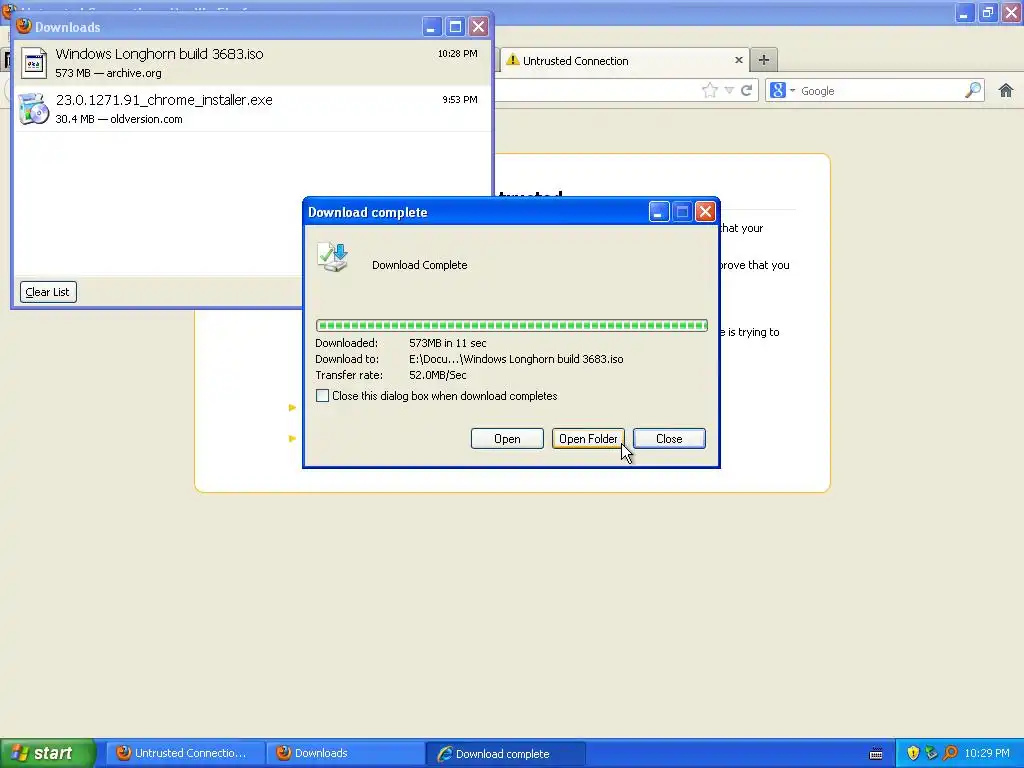Click the search magnifier icon
1024x768 pixels.
tap(973, 90)
